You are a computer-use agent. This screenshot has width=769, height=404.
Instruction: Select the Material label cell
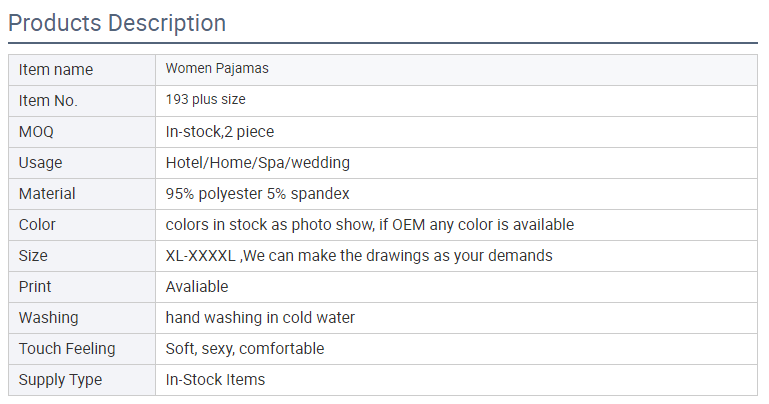[x=82, y=194]
